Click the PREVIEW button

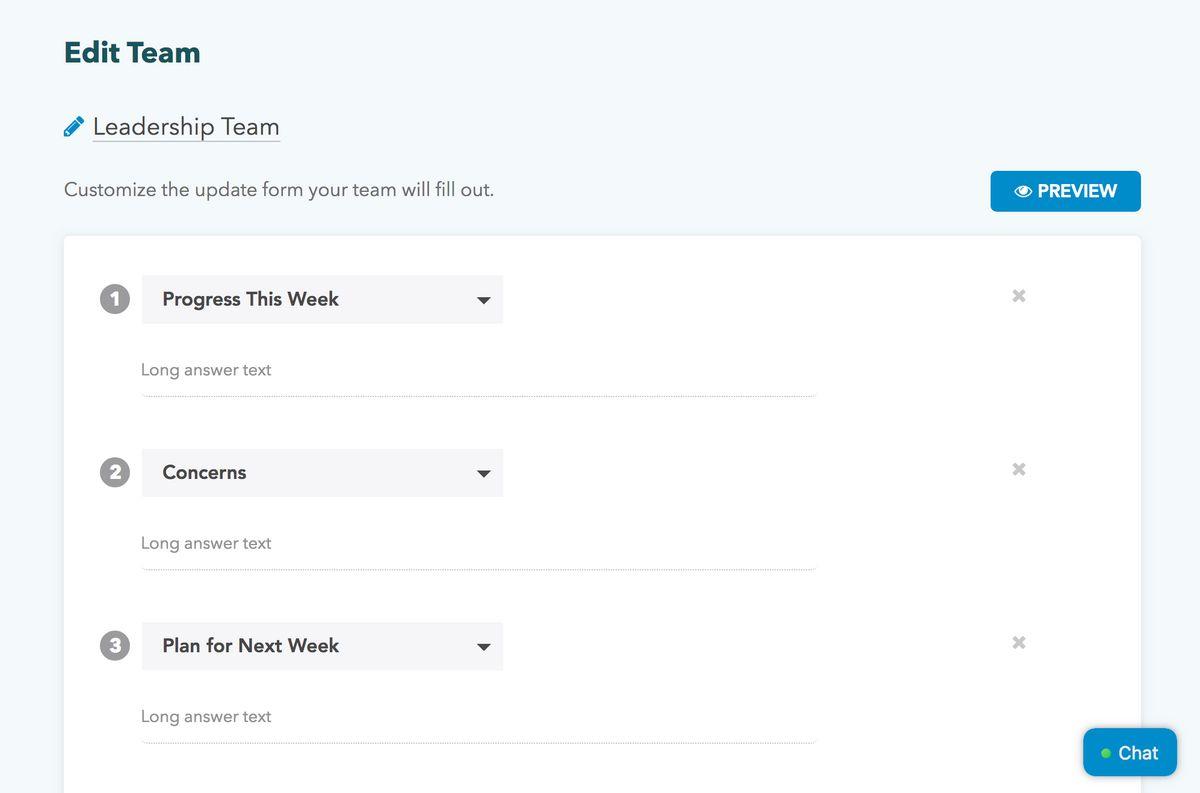click(1065, 191)
